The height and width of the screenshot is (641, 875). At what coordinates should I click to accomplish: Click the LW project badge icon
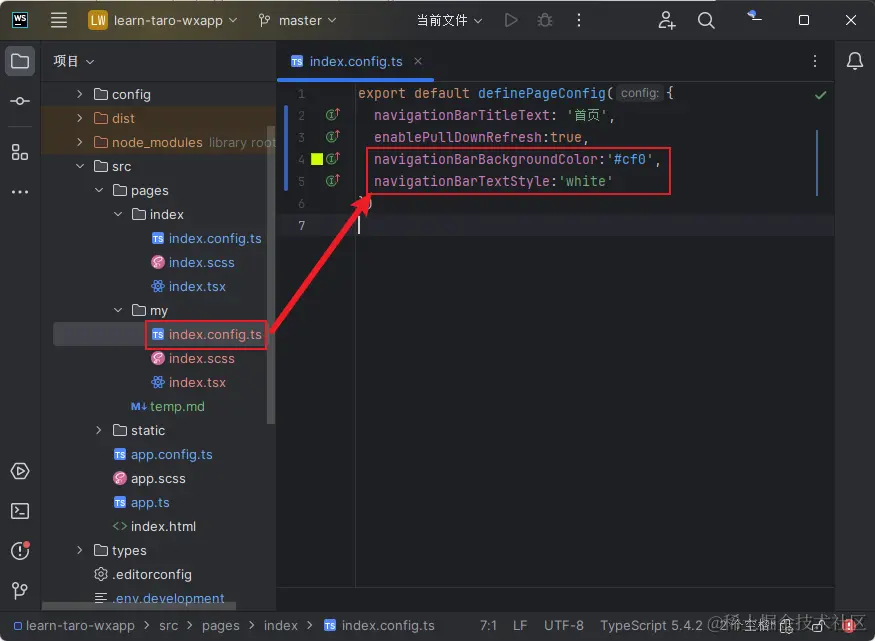click(98, 20)
